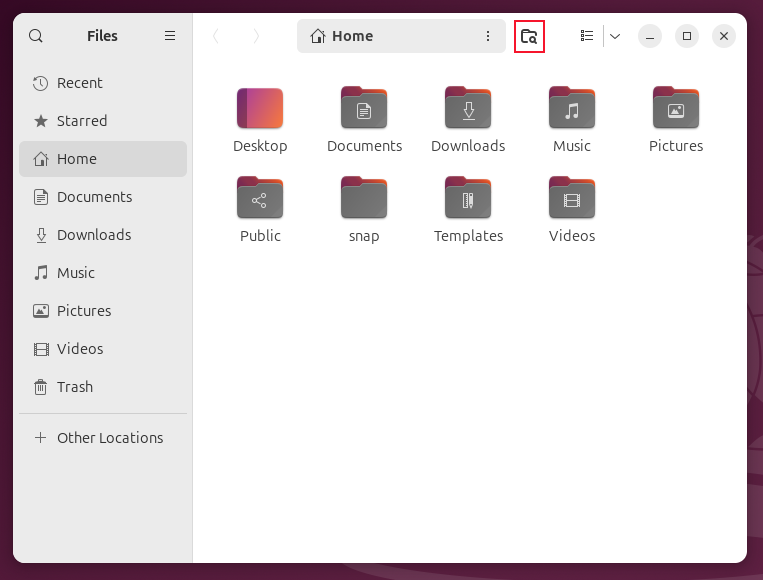Expand the view options chevron

click(x=615, y=36)
